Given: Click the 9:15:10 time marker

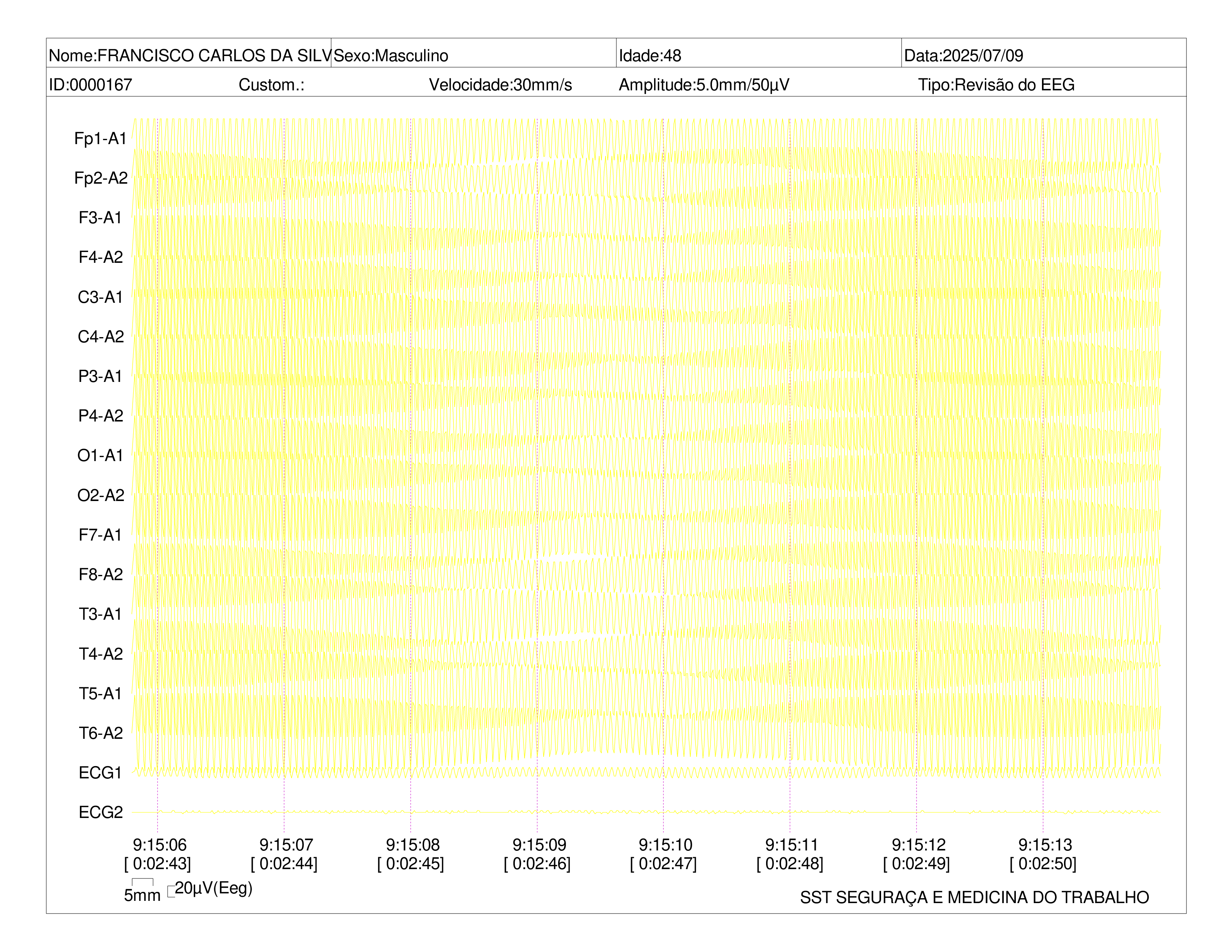Looking at the screenshot, I should tap(666, 845).
